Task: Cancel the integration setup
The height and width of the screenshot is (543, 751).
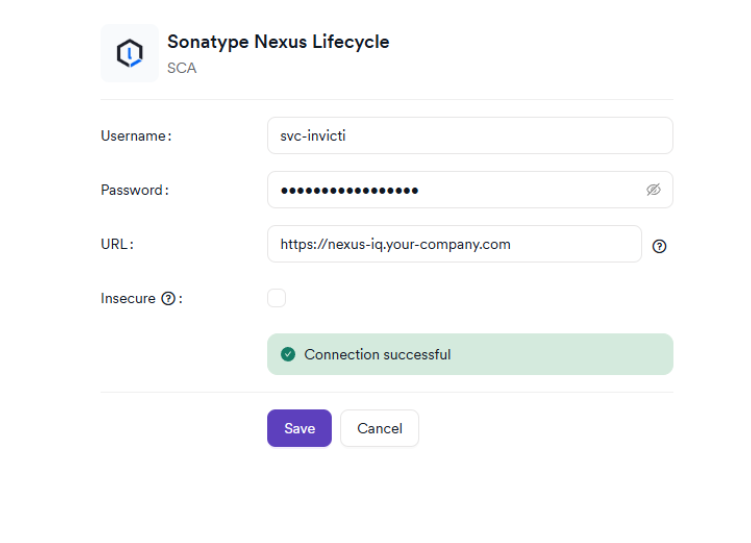Action: (379, 428)
